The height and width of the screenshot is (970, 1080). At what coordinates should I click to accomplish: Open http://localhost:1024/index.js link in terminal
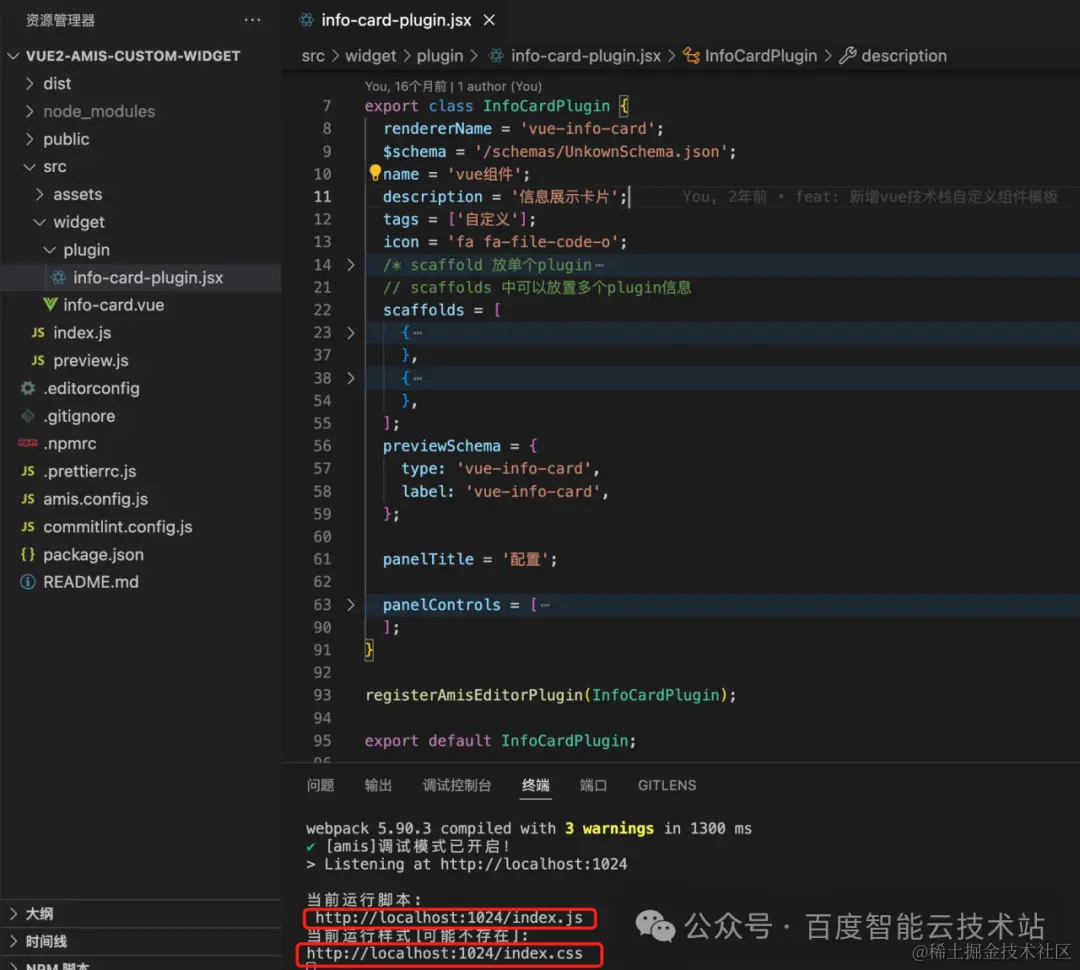point(449,918)
